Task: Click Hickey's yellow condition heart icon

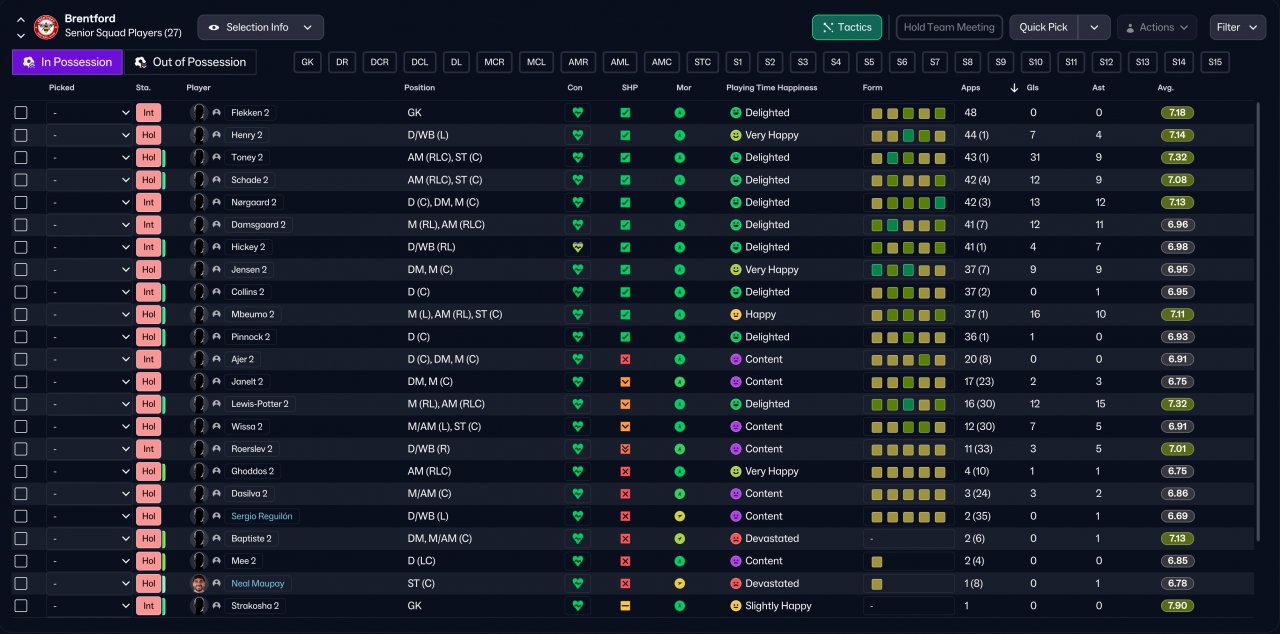Action: click(577, 247)
